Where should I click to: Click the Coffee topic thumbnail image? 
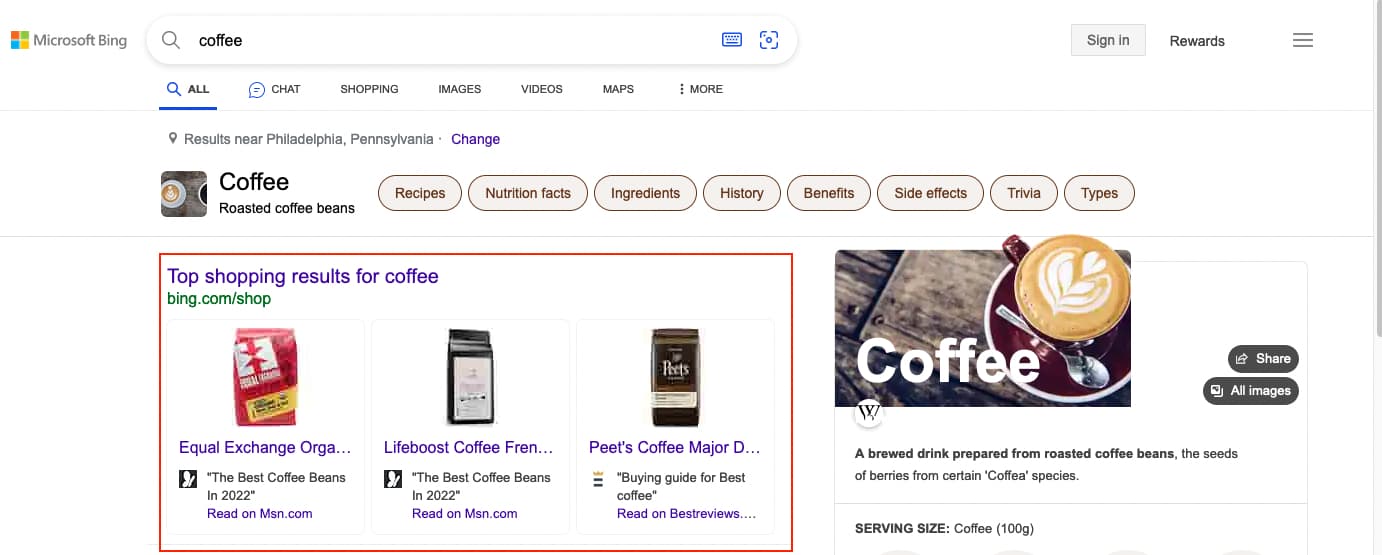[x=184, y=194]
